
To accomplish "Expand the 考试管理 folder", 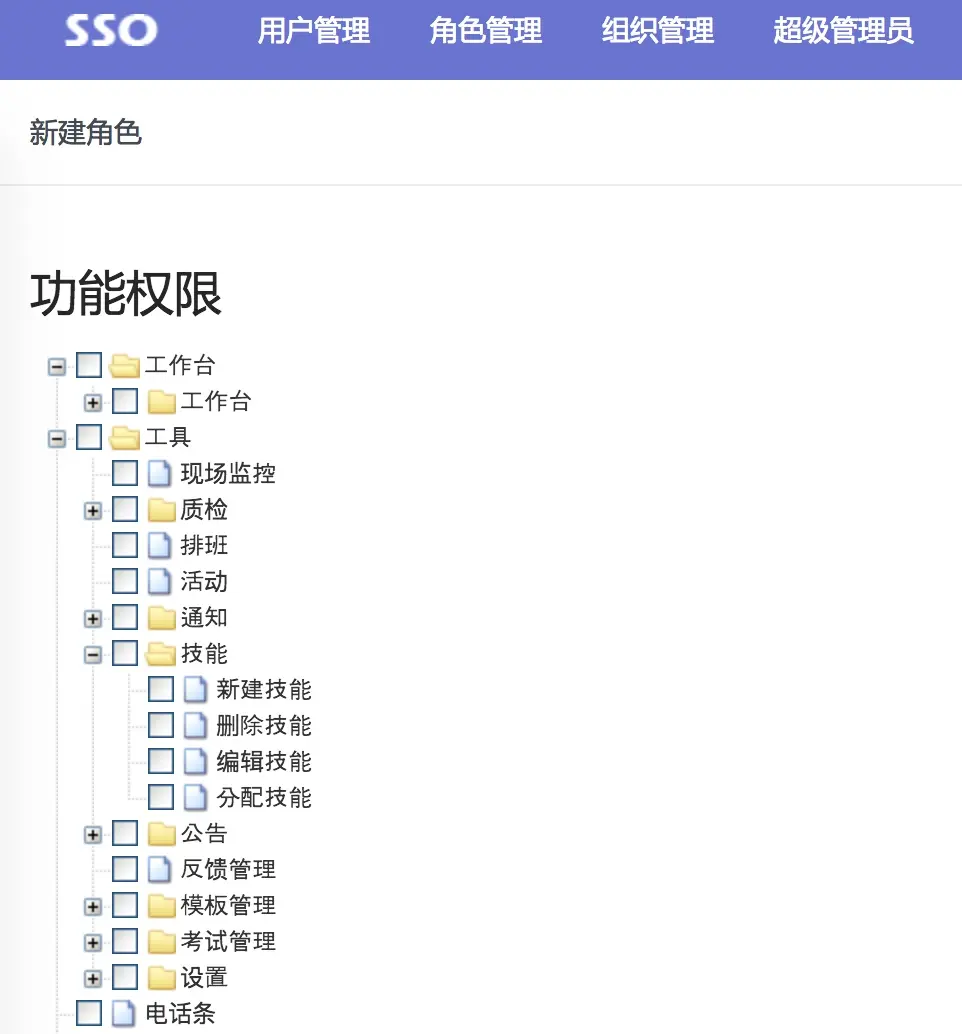I will click(x=93, y=943).
